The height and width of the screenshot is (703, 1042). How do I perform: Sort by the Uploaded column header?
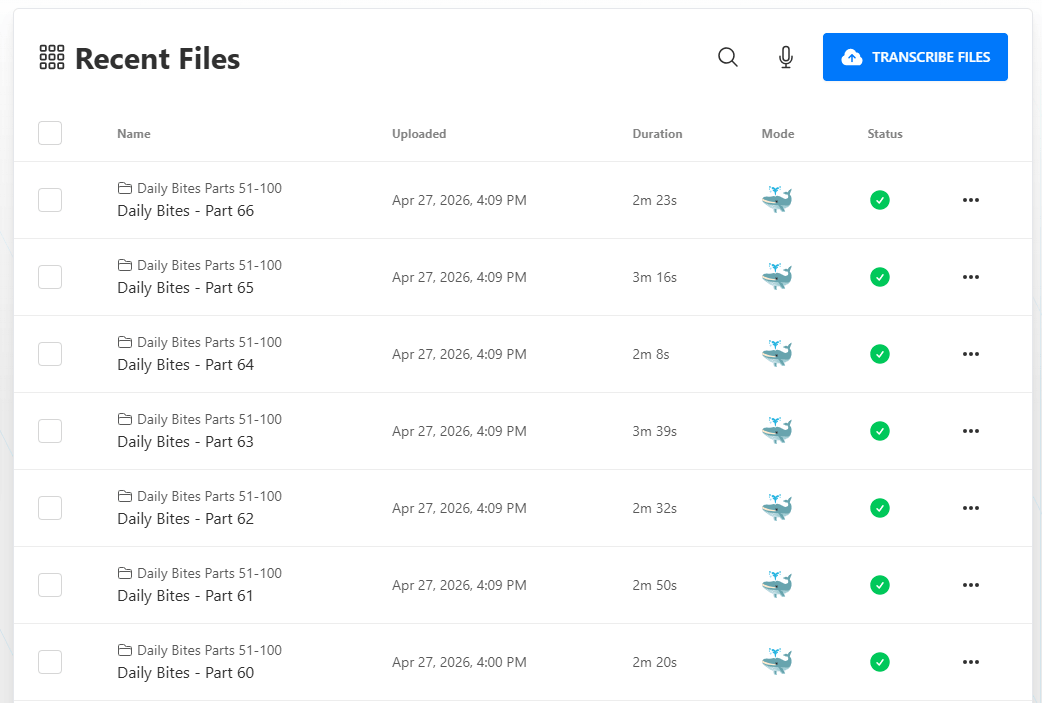coord(419,134)
